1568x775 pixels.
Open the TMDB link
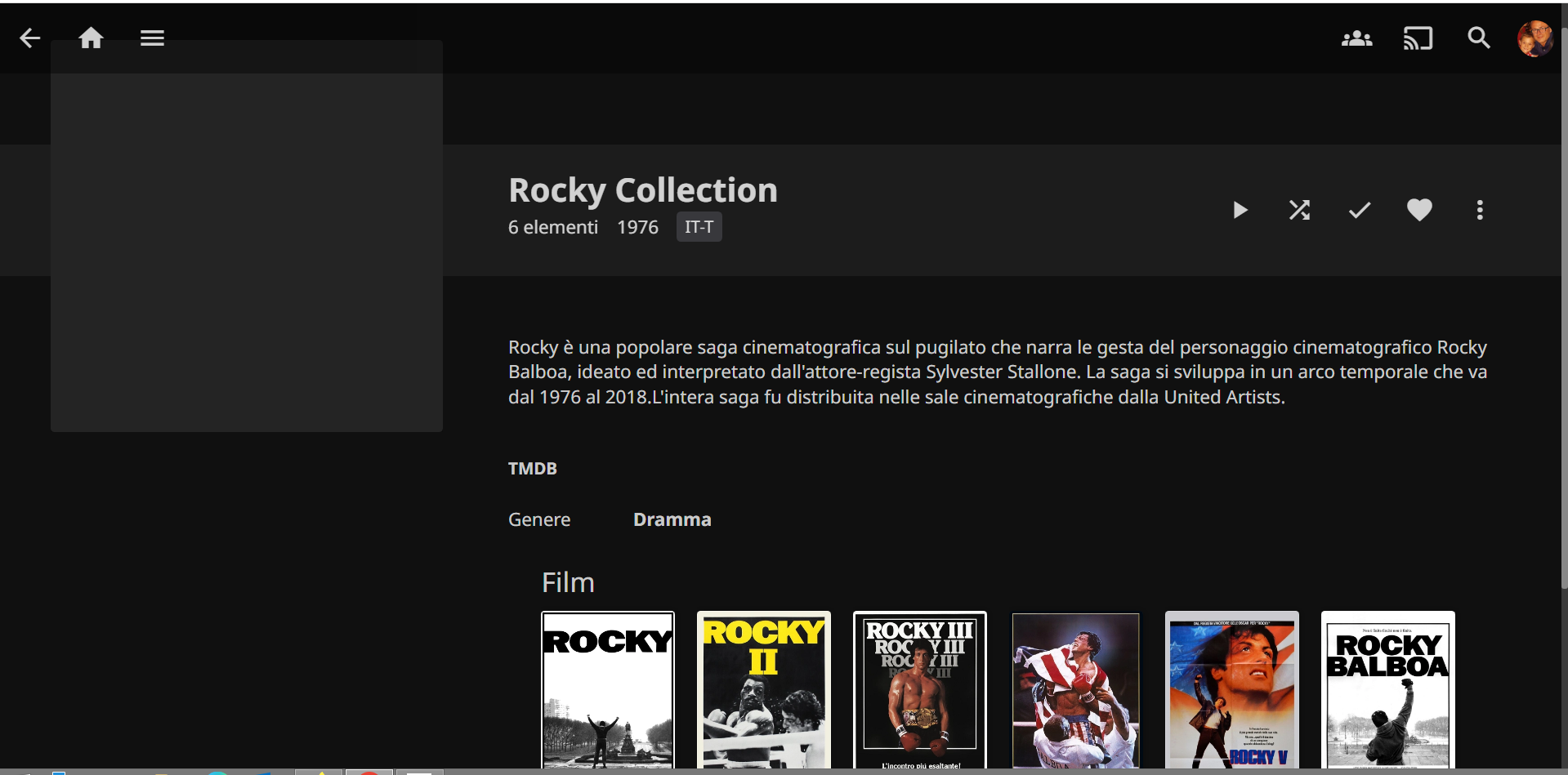533,469
